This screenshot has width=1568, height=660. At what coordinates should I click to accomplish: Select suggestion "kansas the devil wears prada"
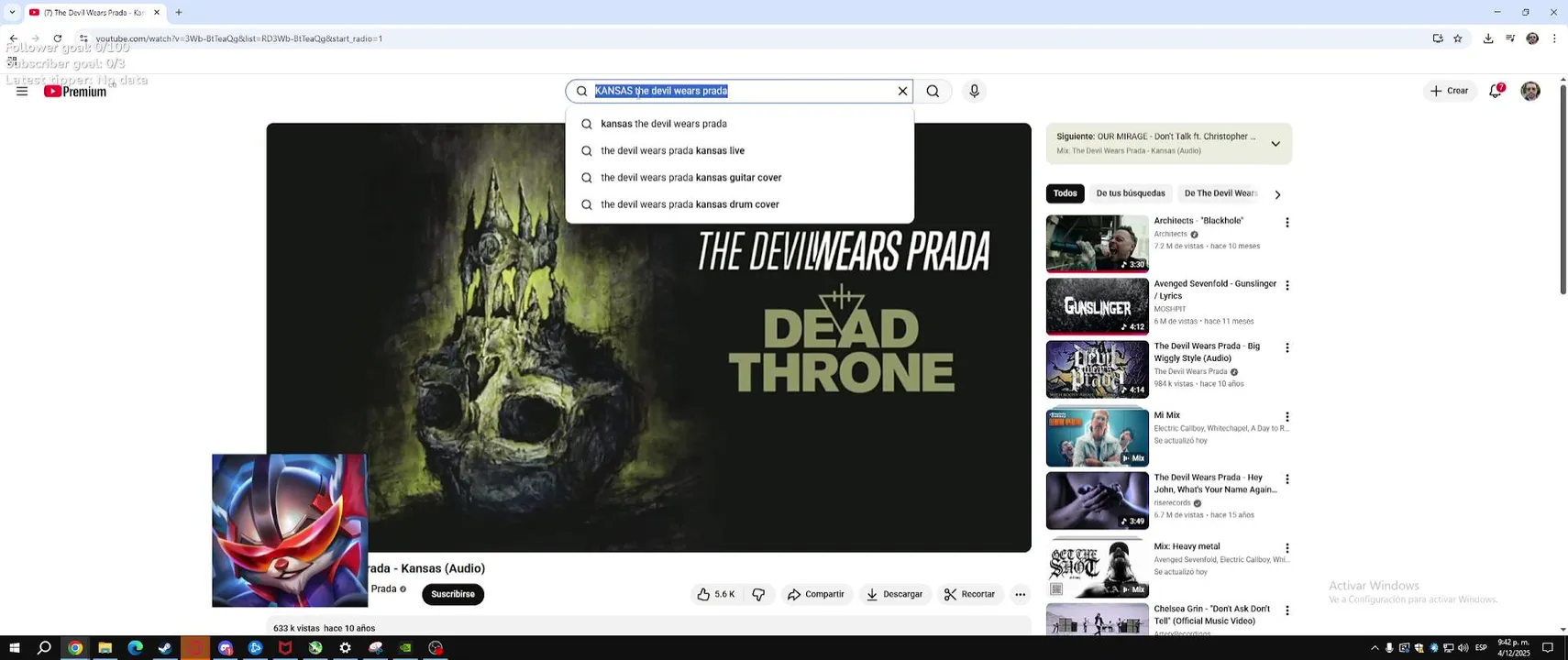tap(740, 124)
